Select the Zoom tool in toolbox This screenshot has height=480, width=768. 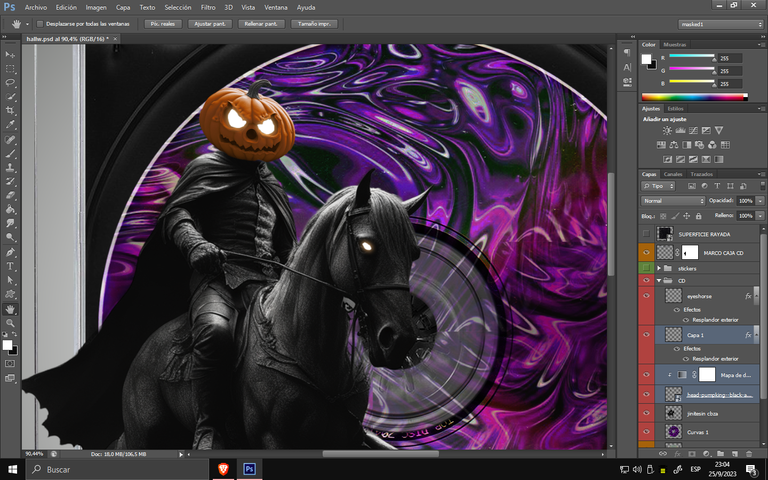(10, 323)
